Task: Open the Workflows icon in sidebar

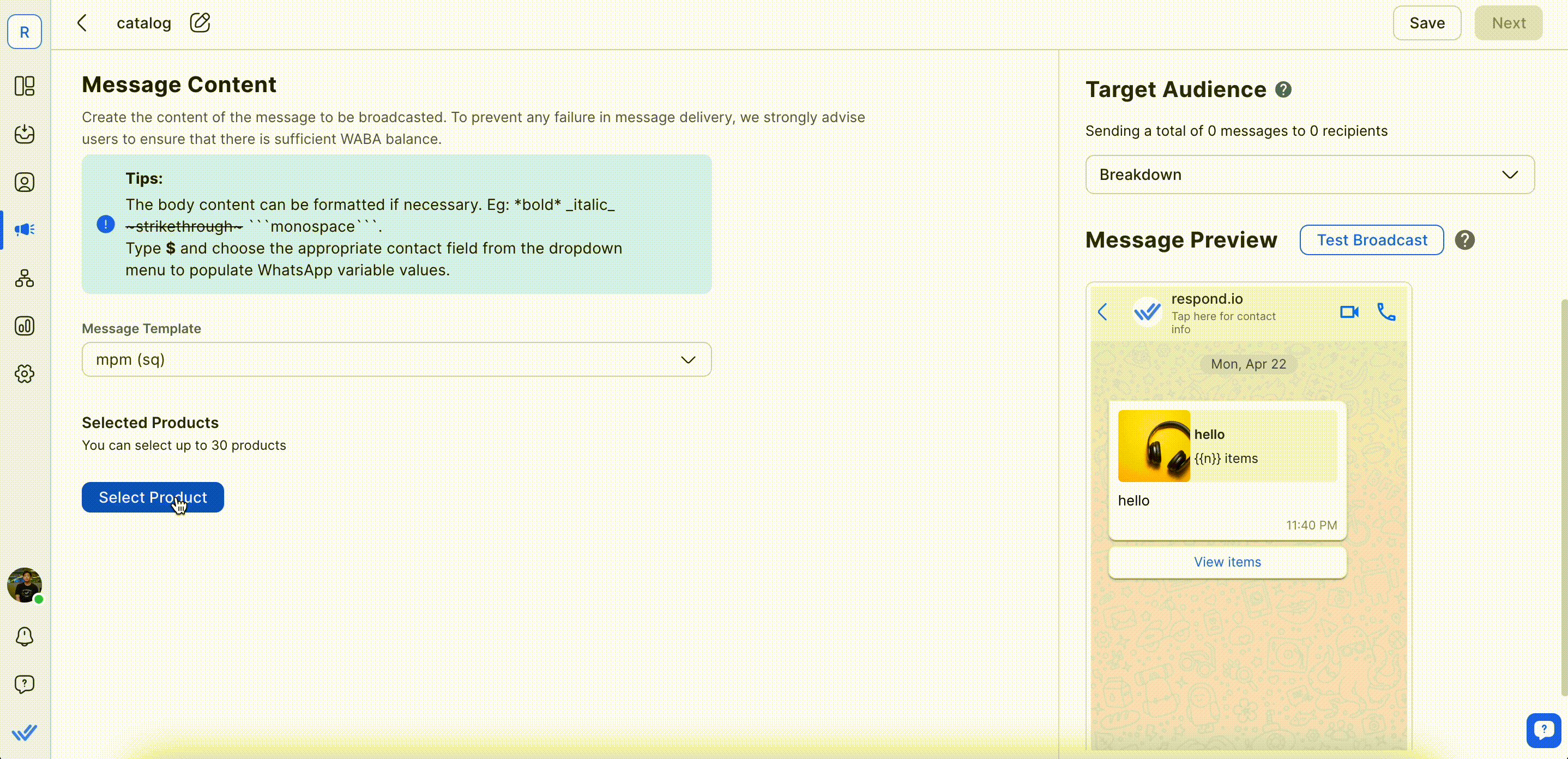Action: 25,278
